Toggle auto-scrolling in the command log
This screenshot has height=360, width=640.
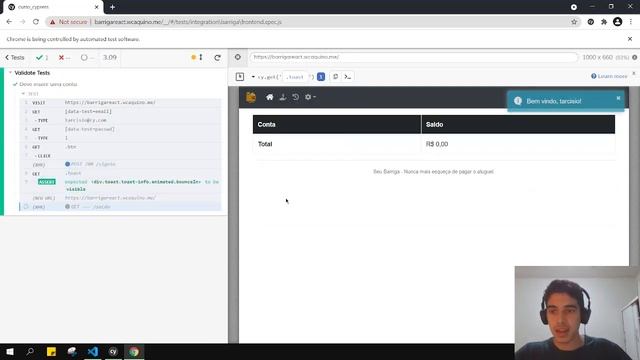point(197,58)
